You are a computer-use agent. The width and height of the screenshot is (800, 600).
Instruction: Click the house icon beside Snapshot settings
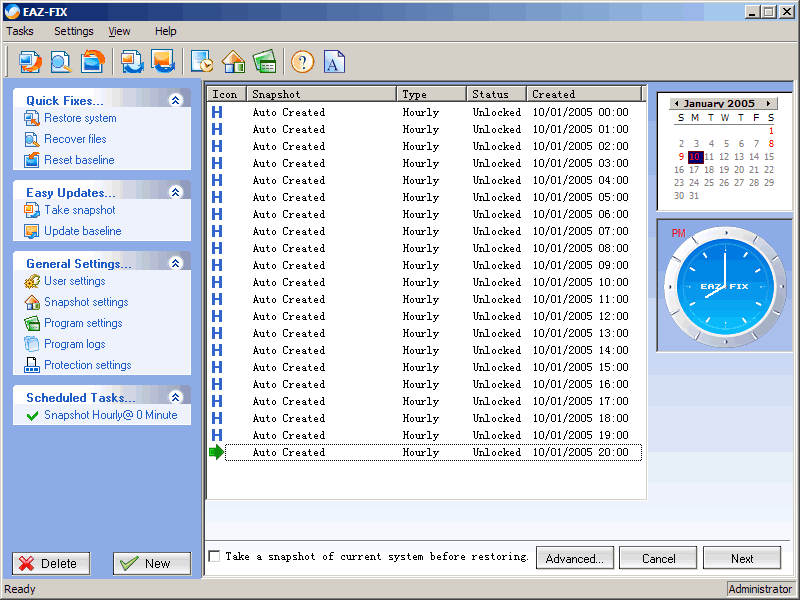click(32, 302)
